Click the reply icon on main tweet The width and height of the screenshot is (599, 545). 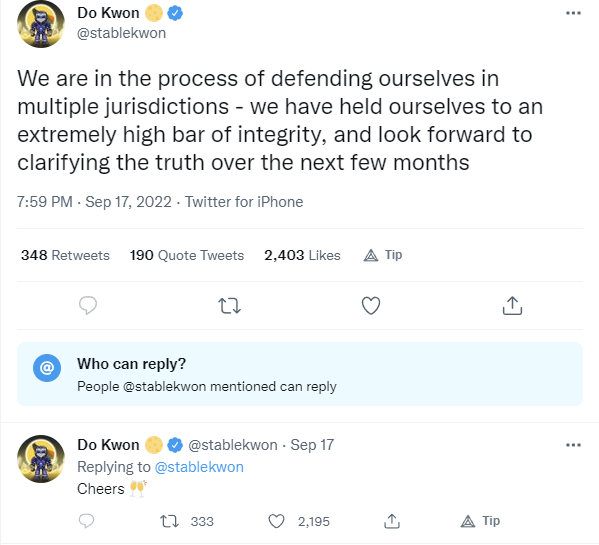(87, 306)
